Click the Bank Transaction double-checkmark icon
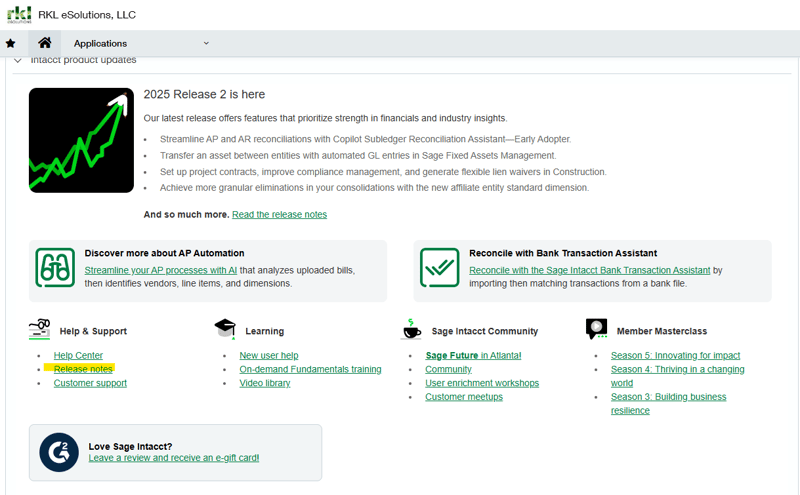 coord(439,268)
